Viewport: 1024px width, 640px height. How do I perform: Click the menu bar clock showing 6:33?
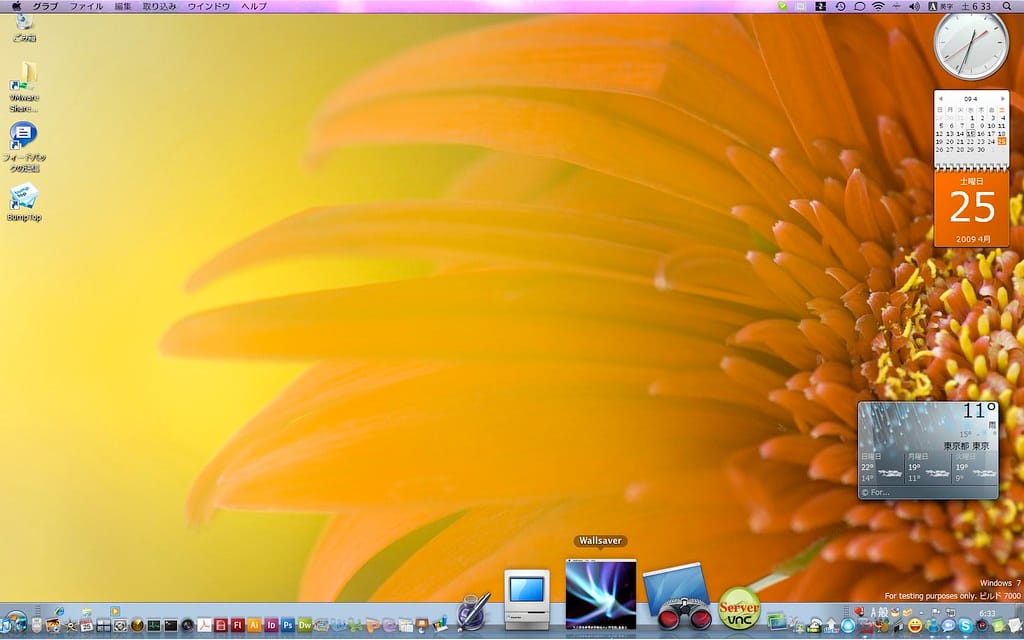[976, 6]
